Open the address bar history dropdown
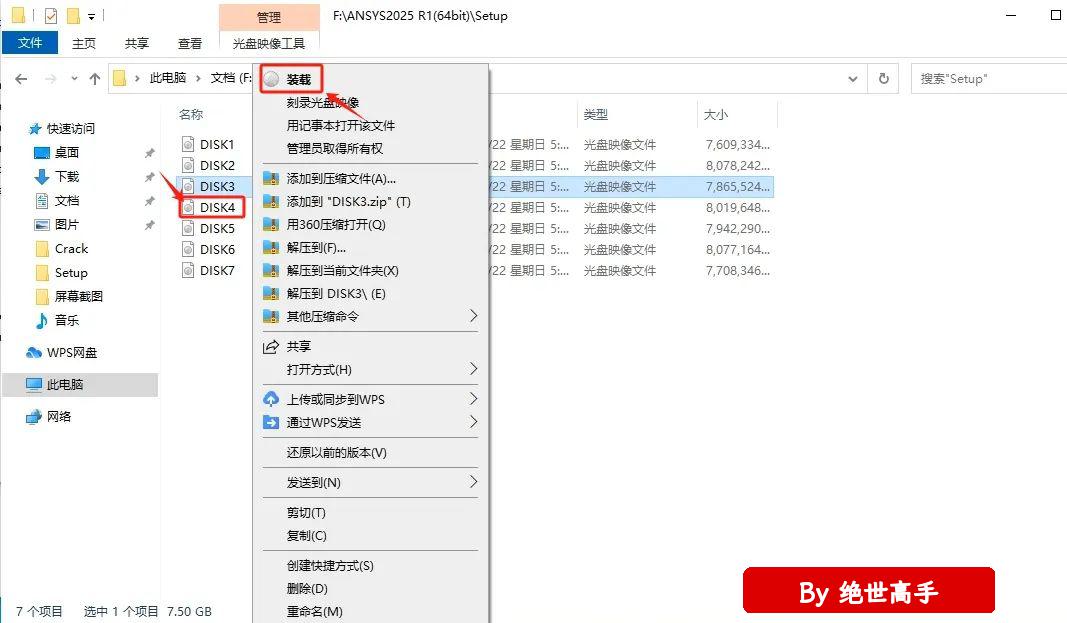 pyautogui.click(x=853, y=79)
